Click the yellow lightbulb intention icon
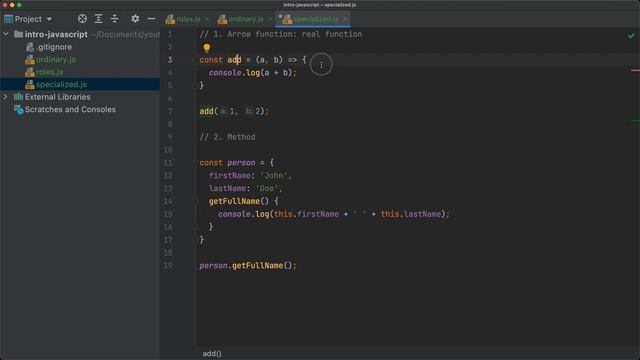Screen dimensions: 640x360 207,48
